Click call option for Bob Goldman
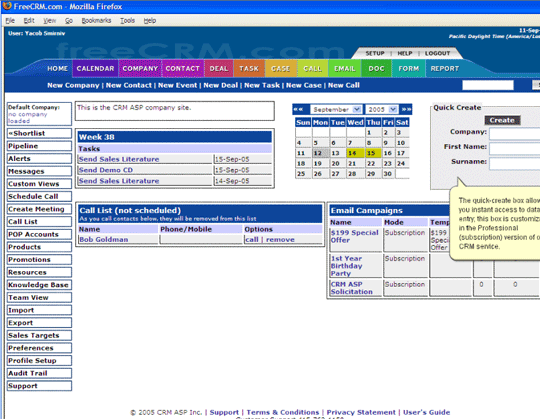Viewport: 540px width, 419px height. [x=252, y=239]
